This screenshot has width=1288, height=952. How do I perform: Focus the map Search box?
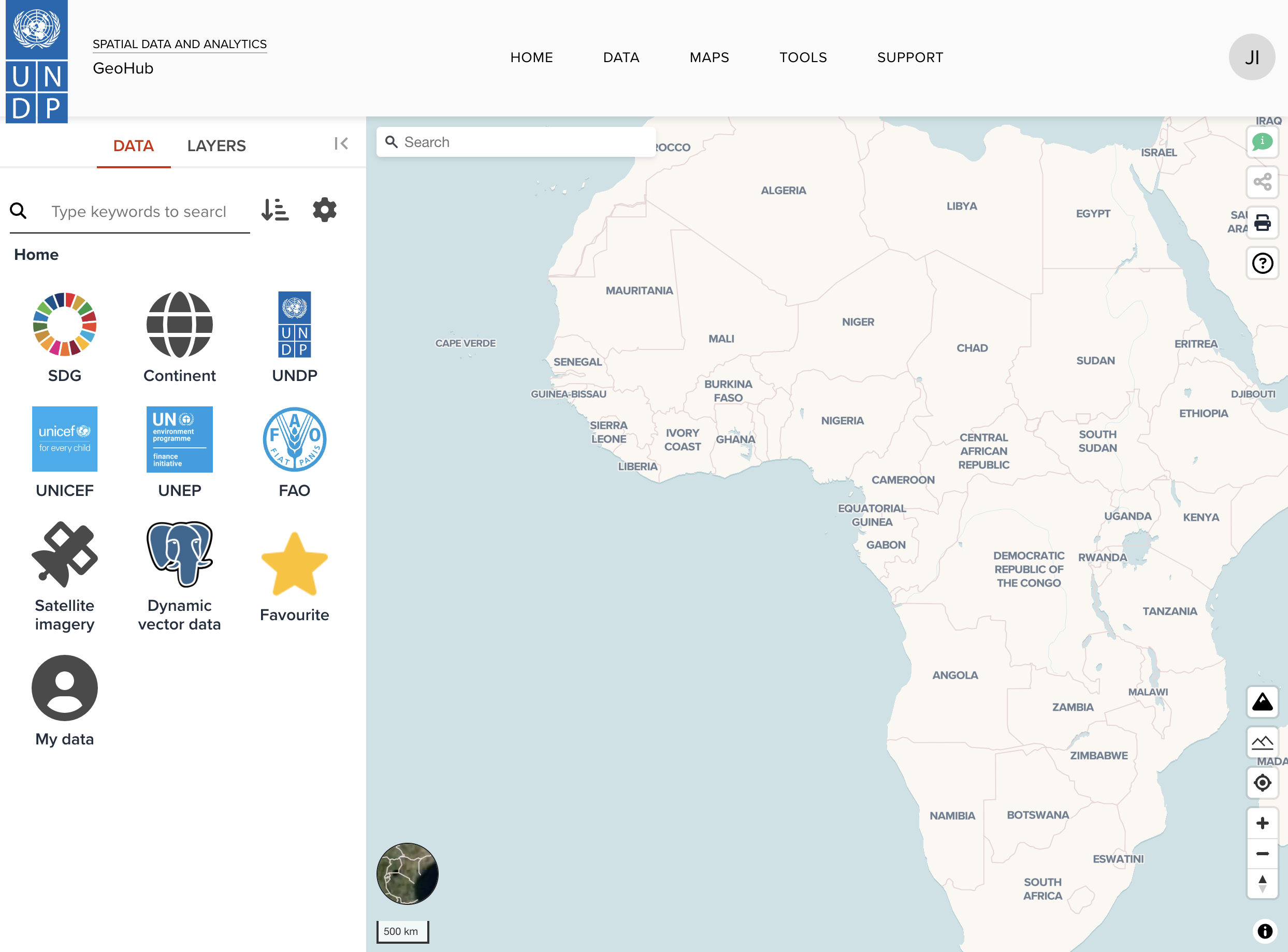[516, 142]
